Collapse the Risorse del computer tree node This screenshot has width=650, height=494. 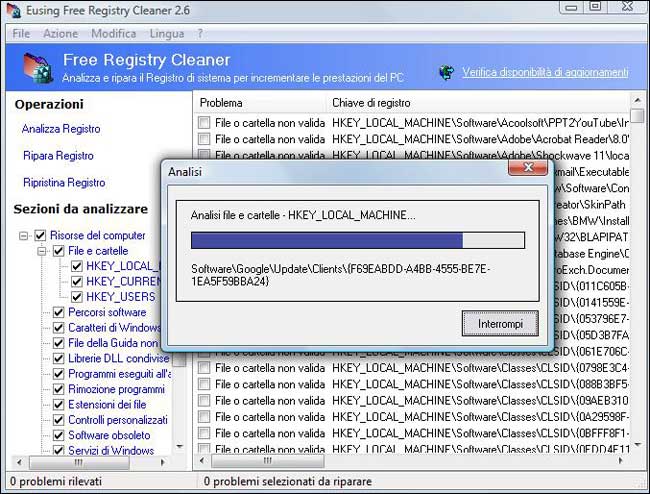(x=24, y=236)
